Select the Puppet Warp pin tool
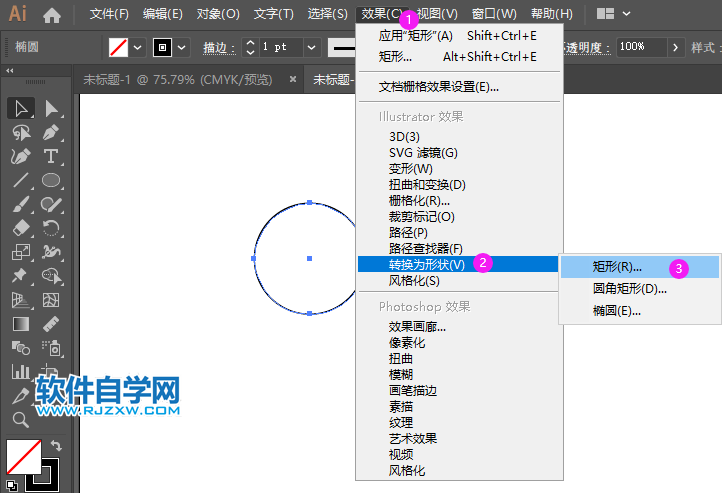722x493 pixels. (20, 276)
